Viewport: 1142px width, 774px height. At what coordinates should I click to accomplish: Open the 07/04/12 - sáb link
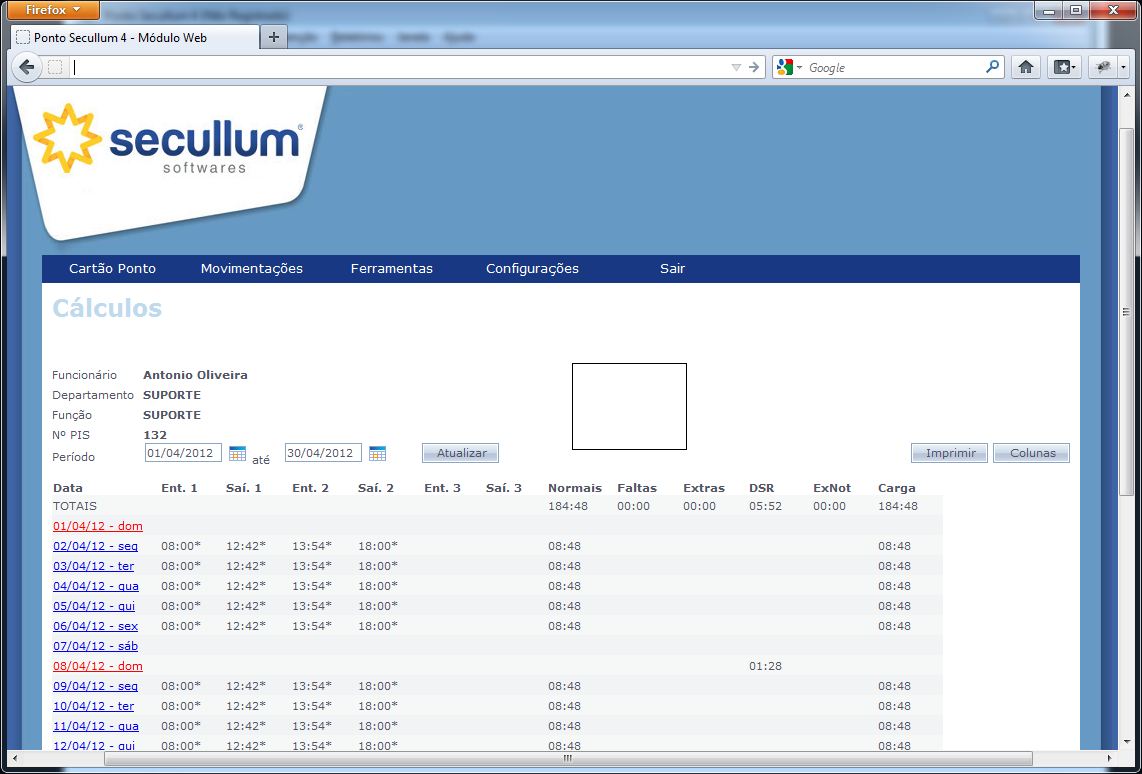pyautogui.click(x=95, y=646)
